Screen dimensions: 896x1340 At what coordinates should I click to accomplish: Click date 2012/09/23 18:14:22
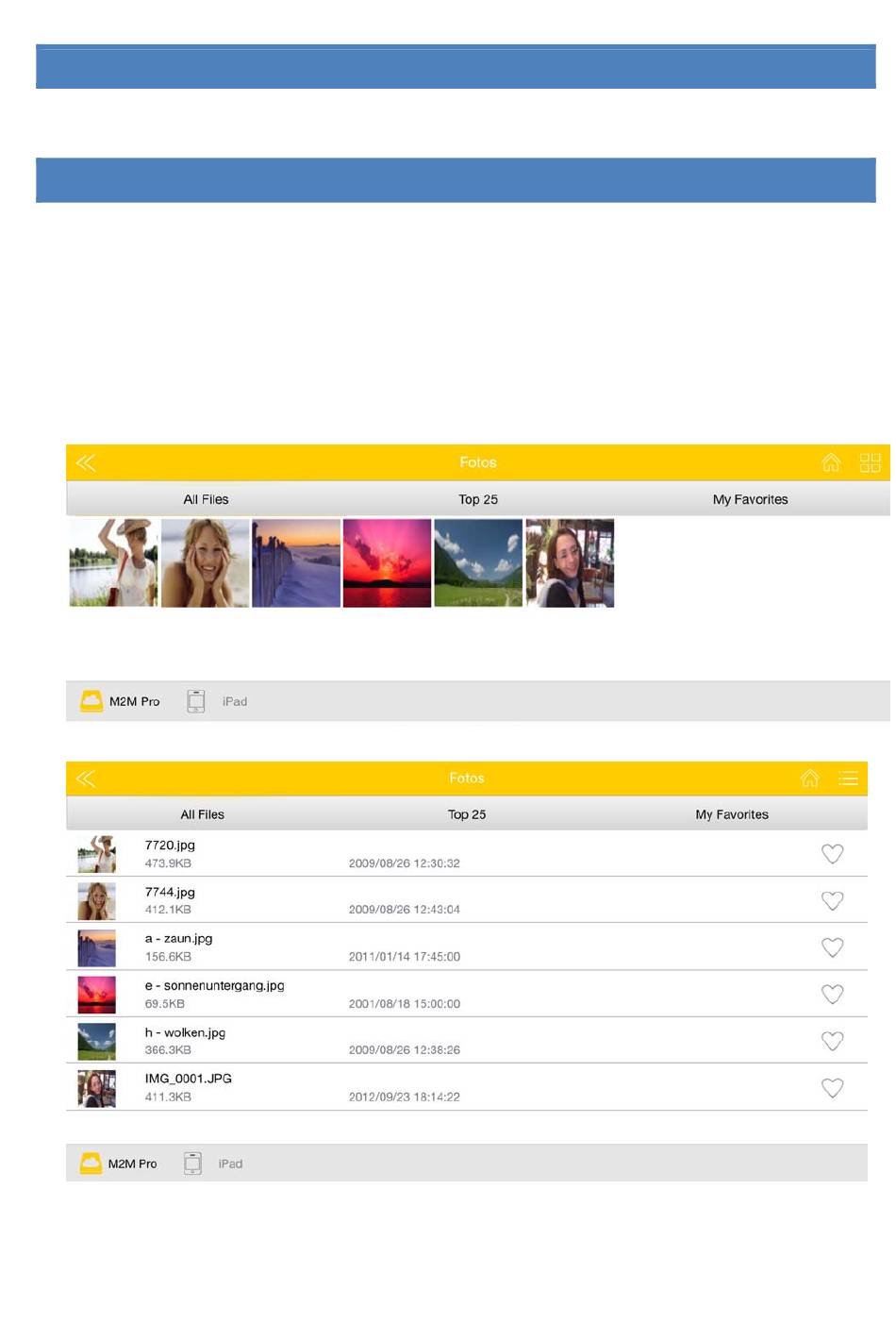pos(405,1097)
